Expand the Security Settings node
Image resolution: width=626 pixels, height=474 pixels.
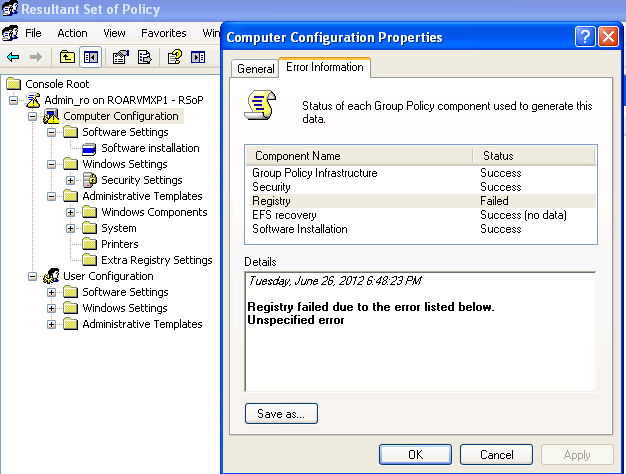point(71,180)
